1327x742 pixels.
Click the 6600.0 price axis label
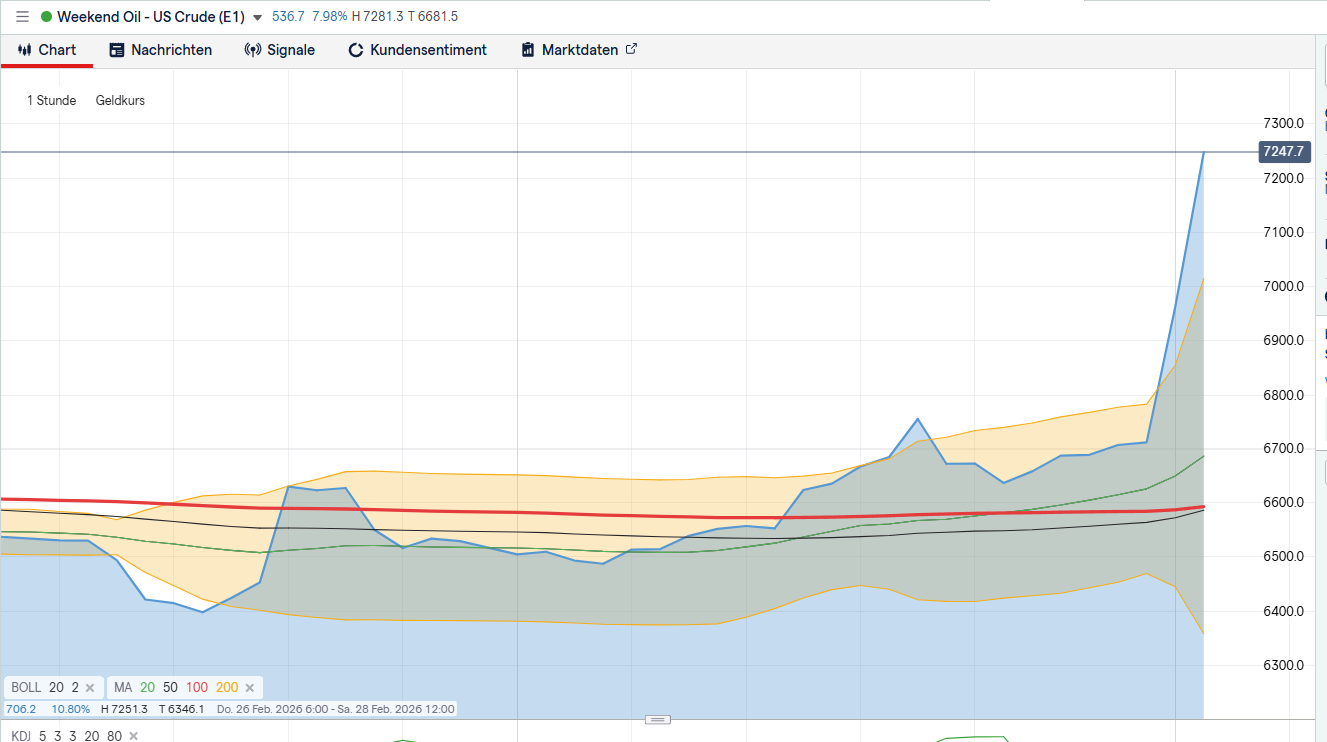(x=1284, y=503)
